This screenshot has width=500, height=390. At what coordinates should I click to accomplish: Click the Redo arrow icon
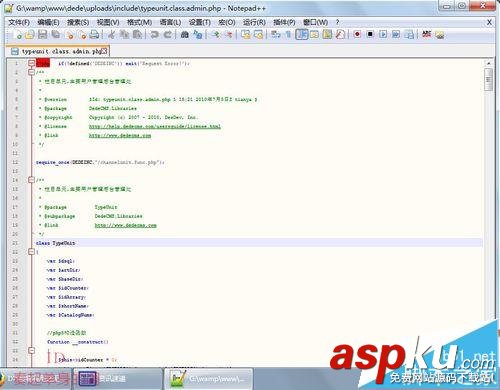pyautogui.click(x=168, y=34)
